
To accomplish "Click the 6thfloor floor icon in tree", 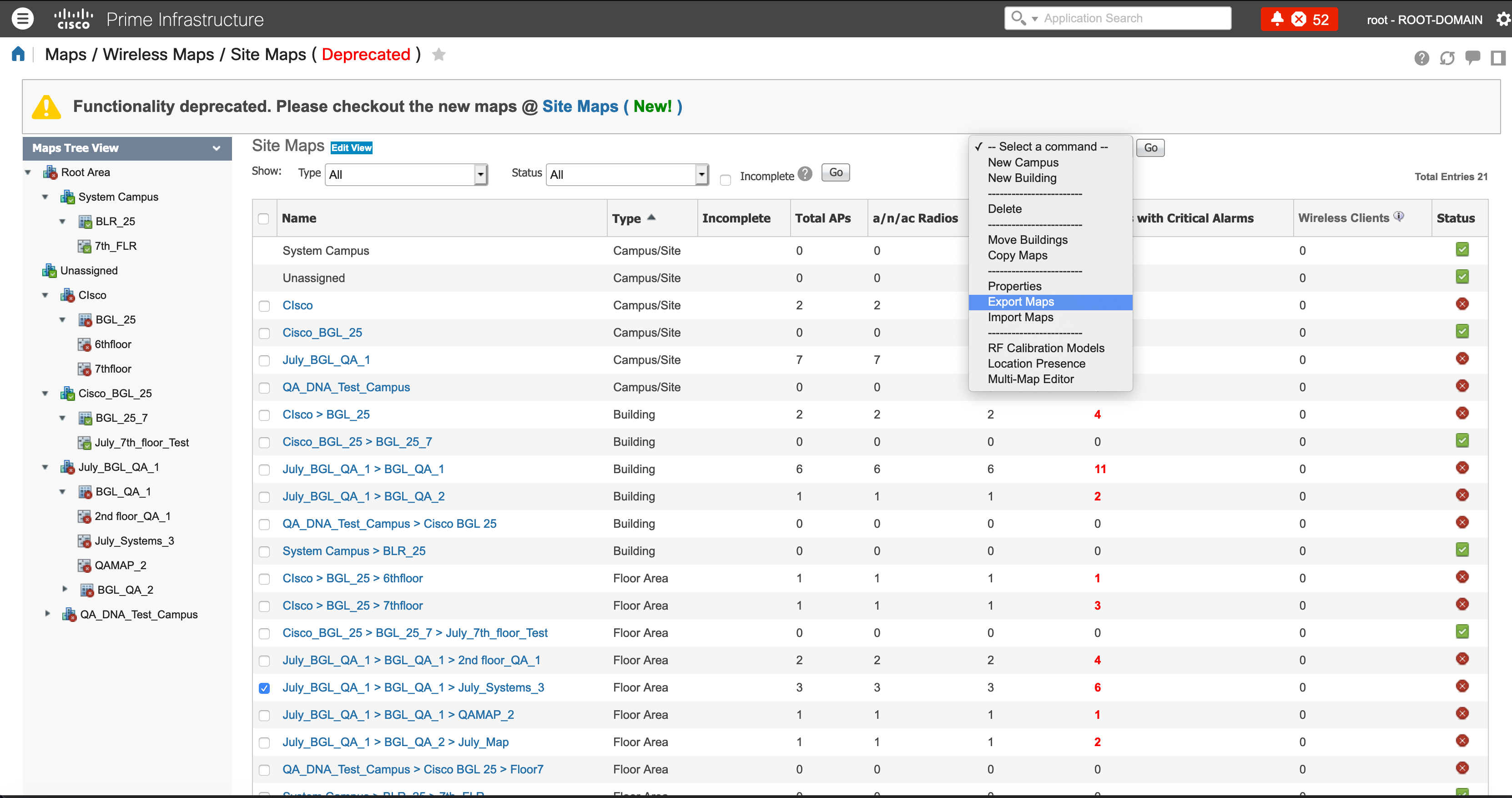I will coord(85,344).
